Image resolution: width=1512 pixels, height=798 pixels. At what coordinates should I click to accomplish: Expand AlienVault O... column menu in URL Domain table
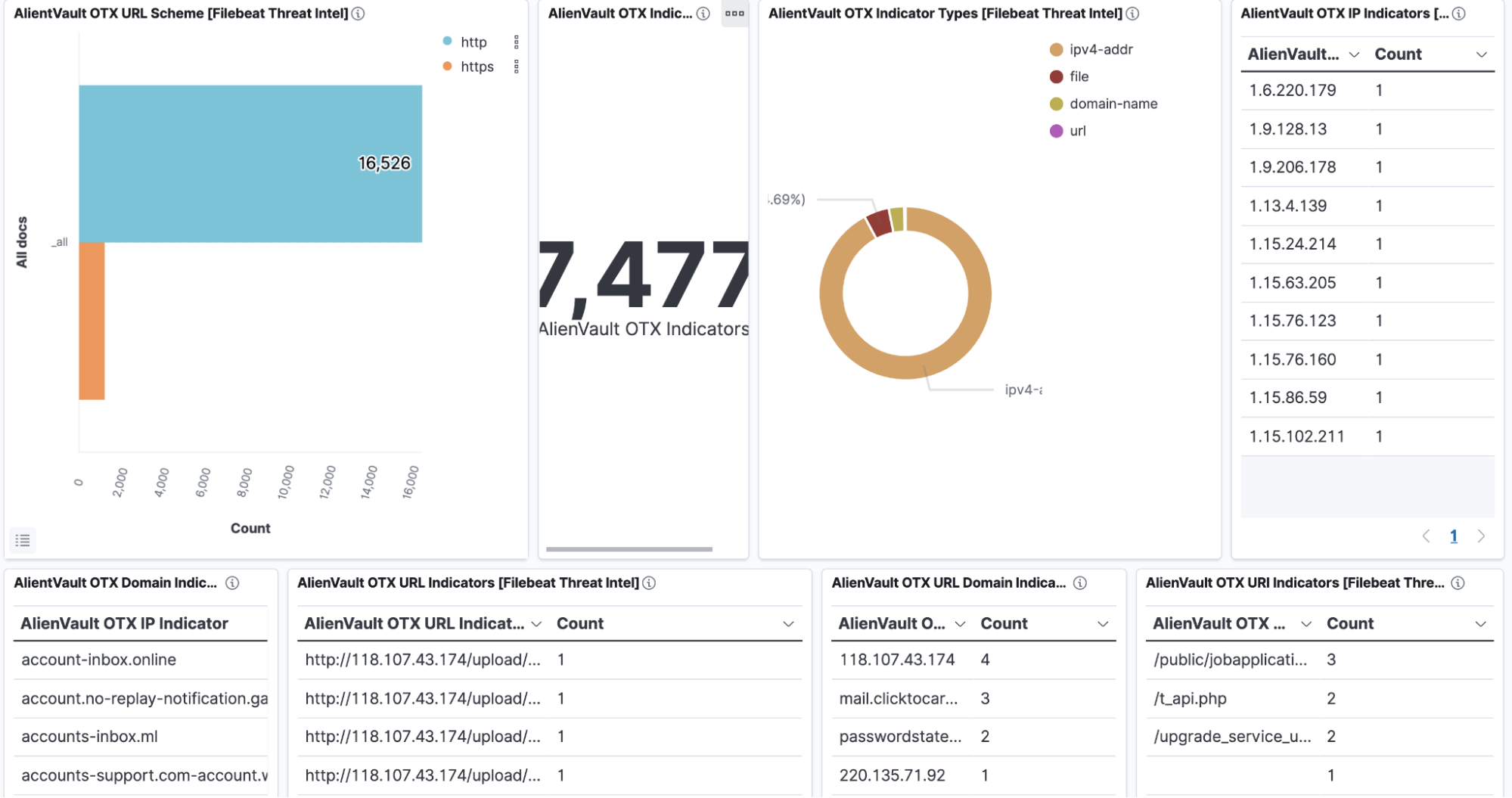(960, 624)
